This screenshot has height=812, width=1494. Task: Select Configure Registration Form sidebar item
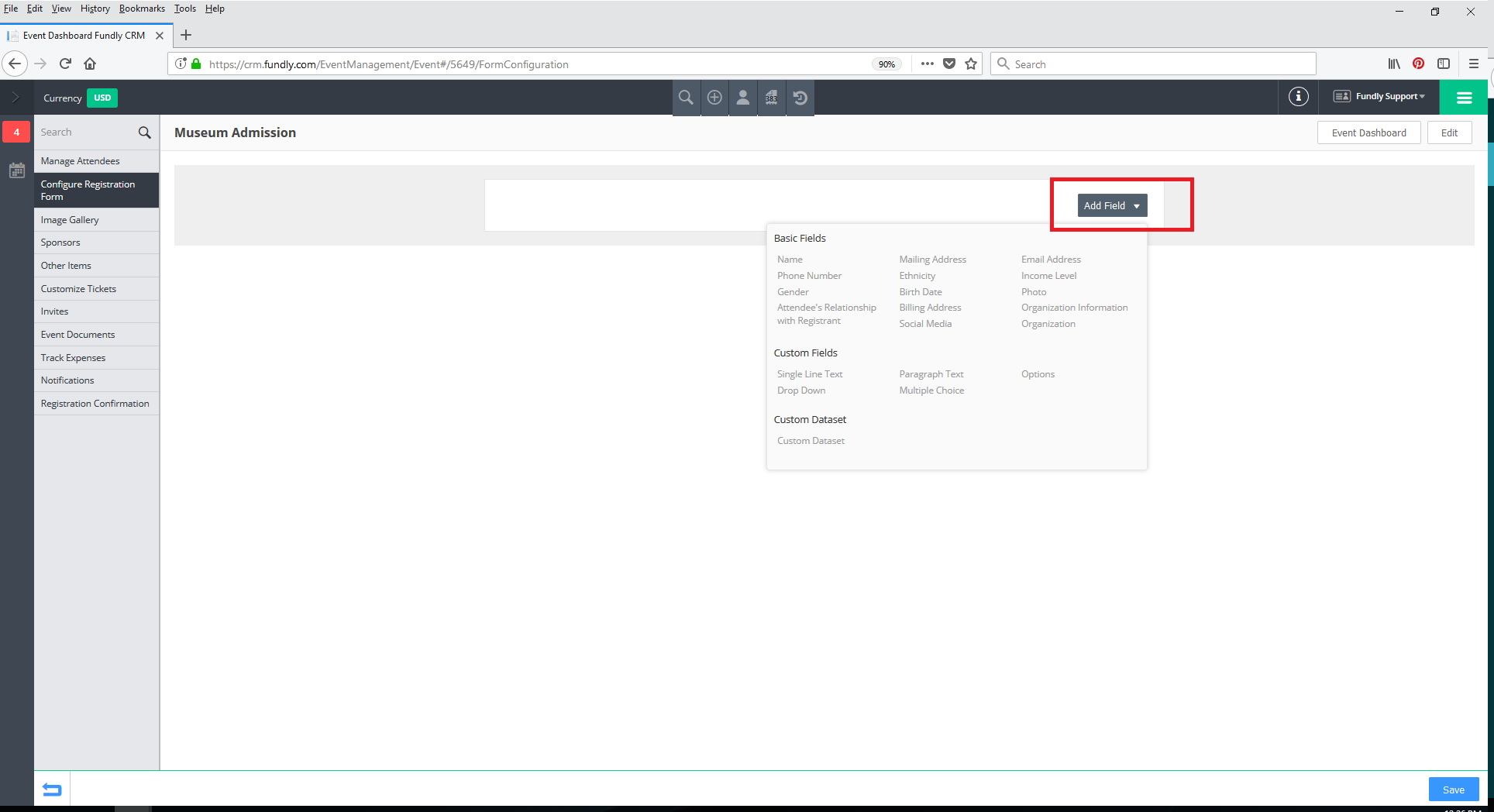[96, 191]
